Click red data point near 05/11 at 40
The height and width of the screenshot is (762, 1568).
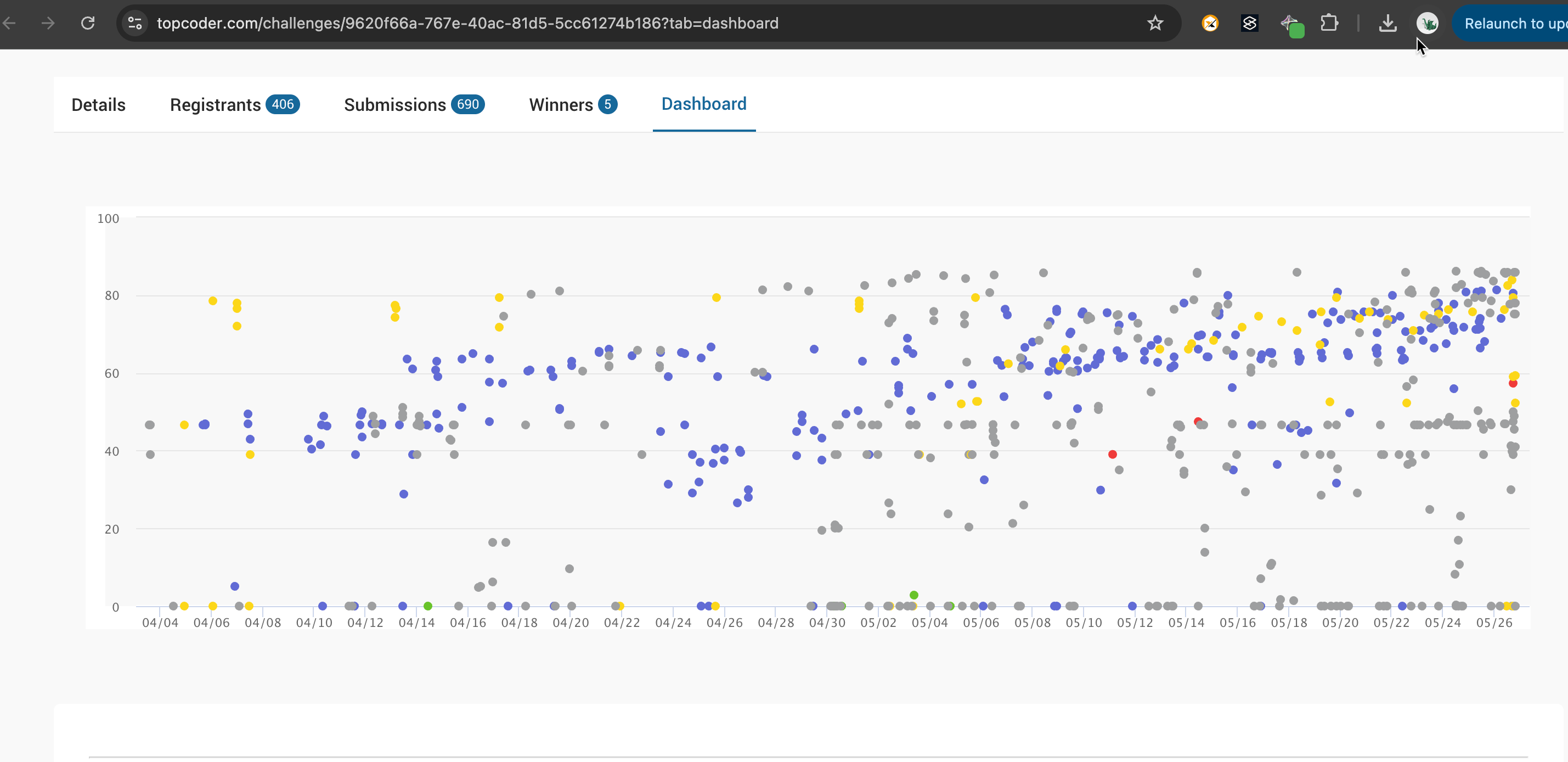point(1112,455)
